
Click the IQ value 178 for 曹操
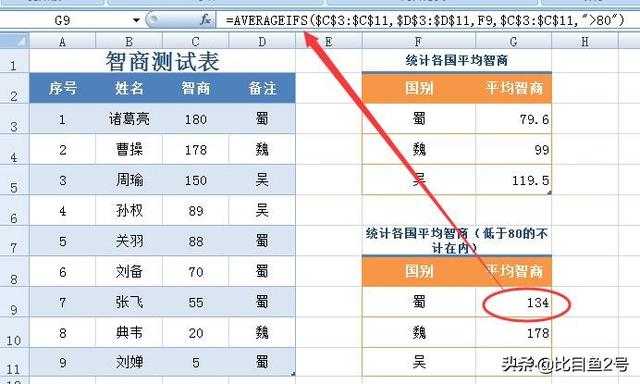tap(196, 149)
